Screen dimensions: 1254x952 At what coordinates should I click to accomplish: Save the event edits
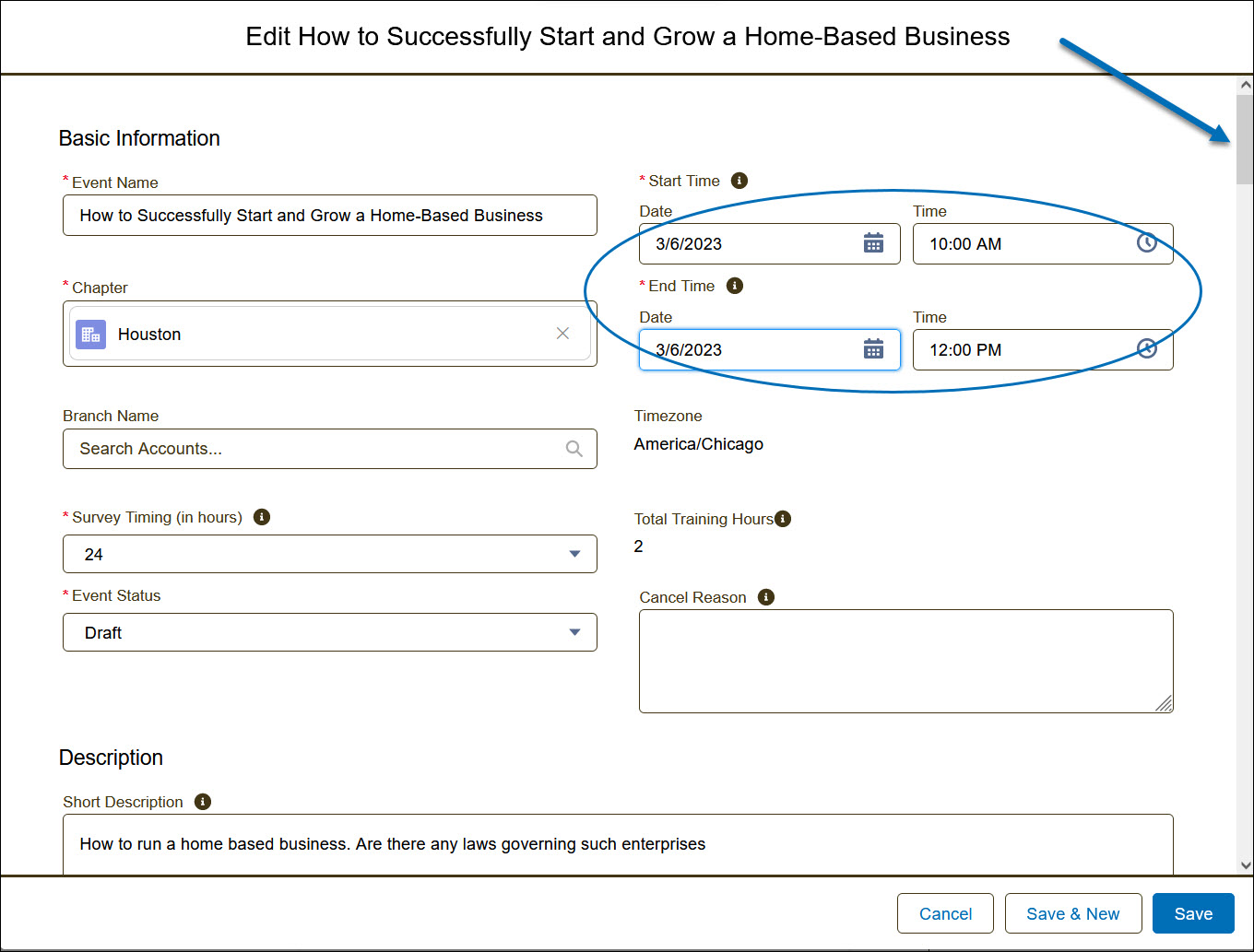1193,913
